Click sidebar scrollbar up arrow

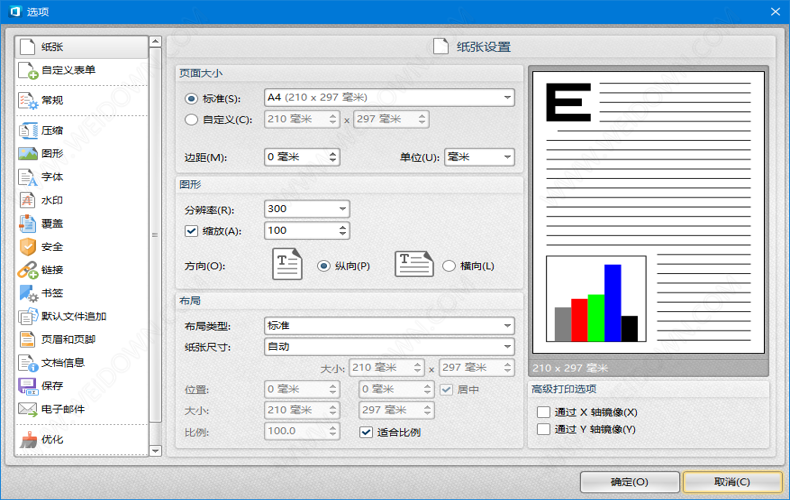click(x=155, y=42)
